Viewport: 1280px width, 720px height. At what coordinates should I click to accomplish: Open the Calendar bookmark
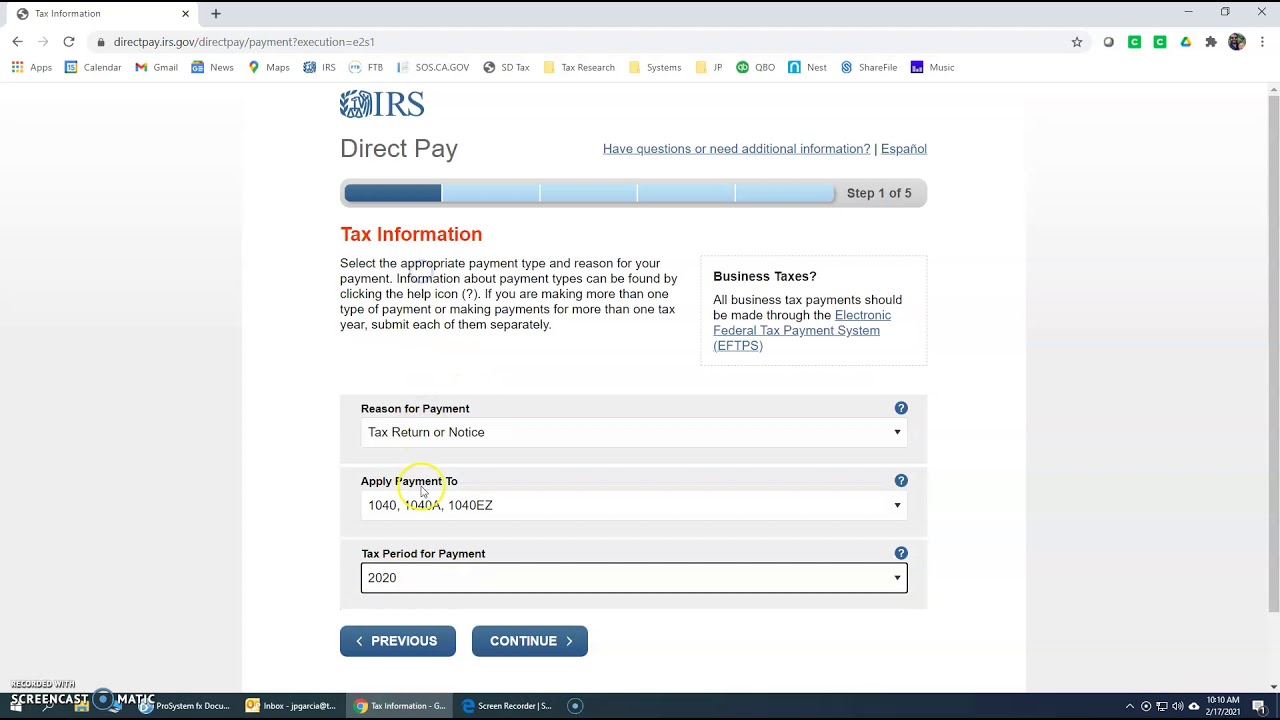point(93,67)
